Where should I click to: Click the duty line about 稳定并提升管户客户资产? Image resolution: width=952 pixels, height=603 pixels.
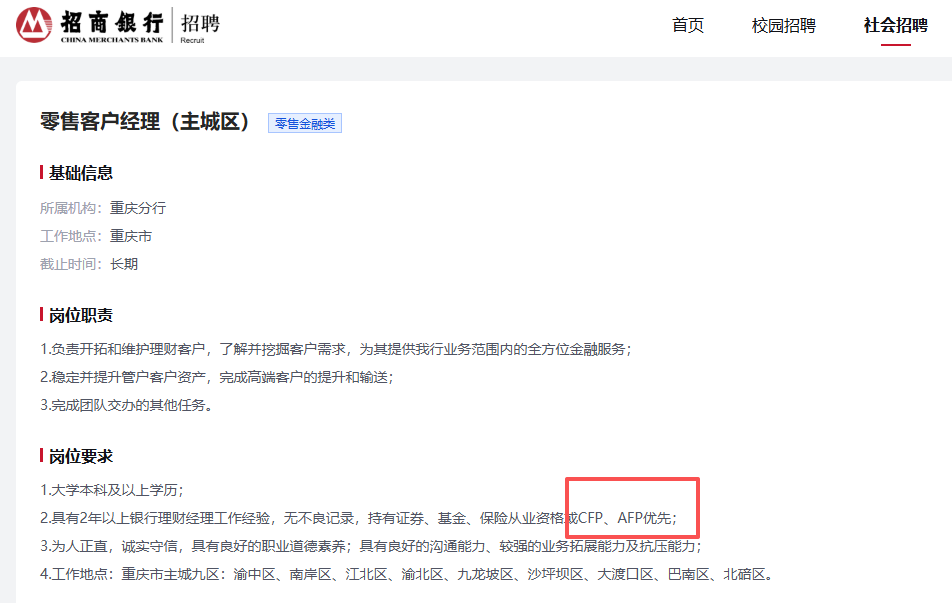click(217, 377)
